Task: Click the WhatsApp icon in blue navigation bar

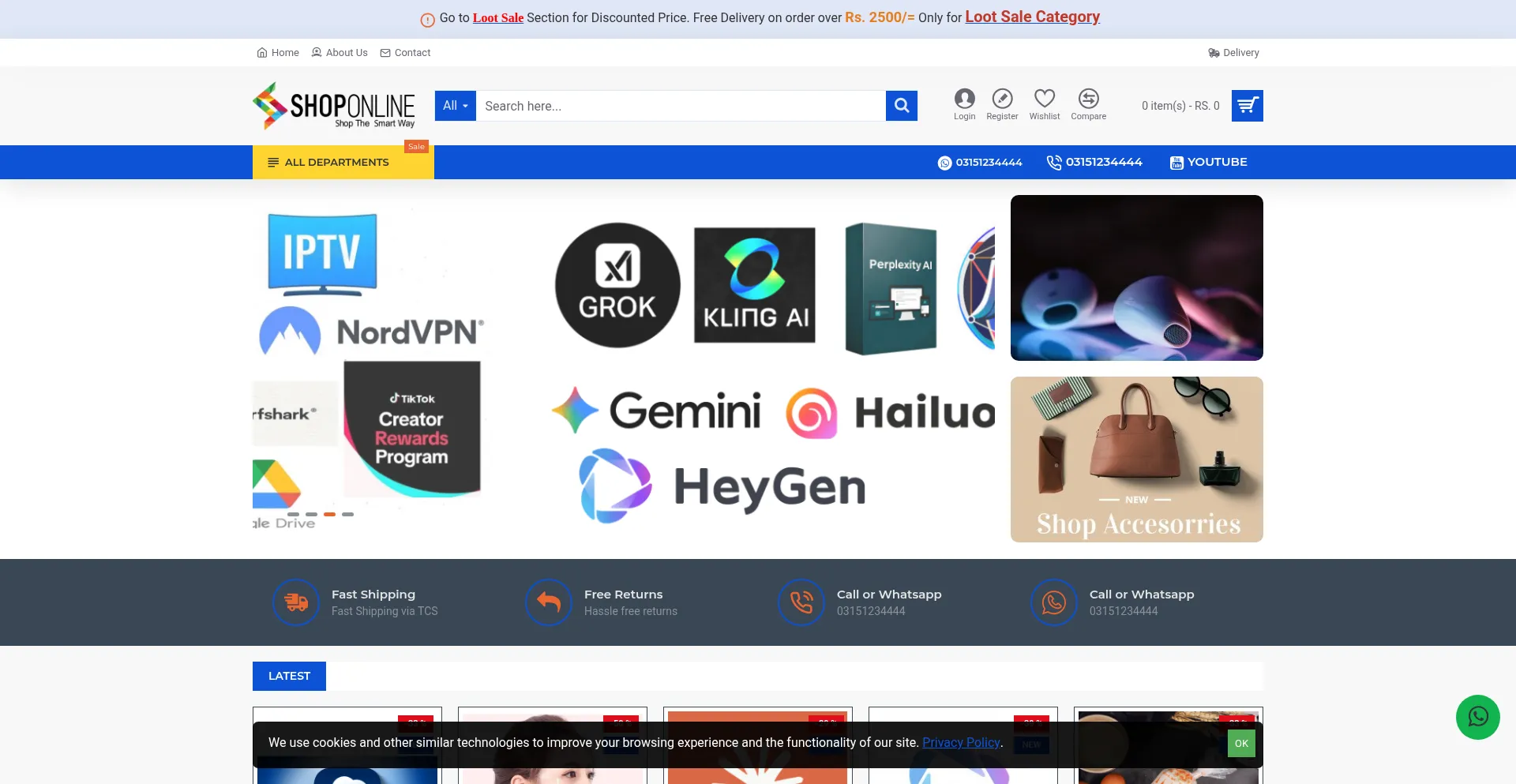Action: pos(944,163)
